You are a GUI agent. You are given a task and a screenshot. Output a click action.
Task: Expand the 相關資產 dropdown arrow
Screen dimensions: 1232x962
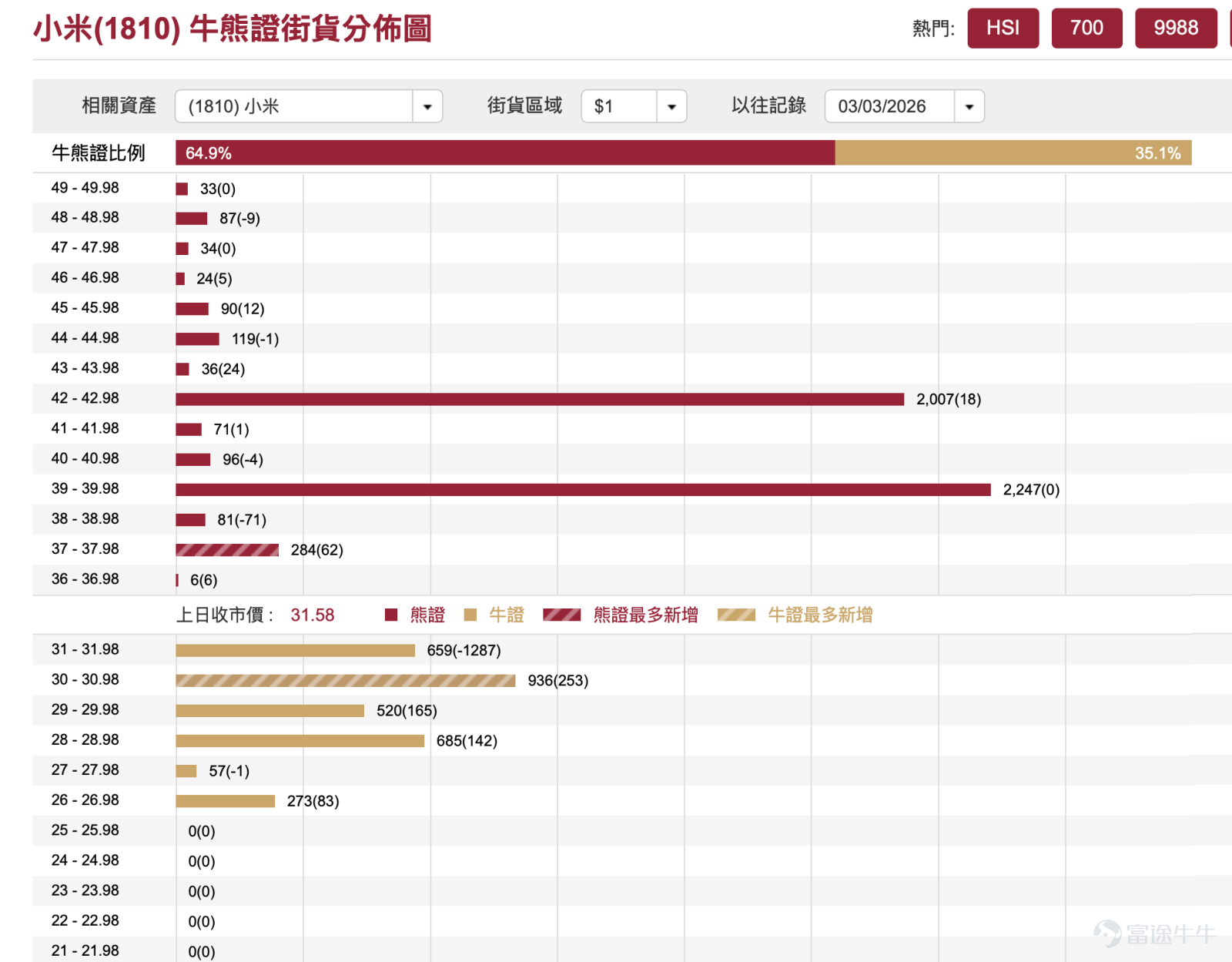click(427, 106)
